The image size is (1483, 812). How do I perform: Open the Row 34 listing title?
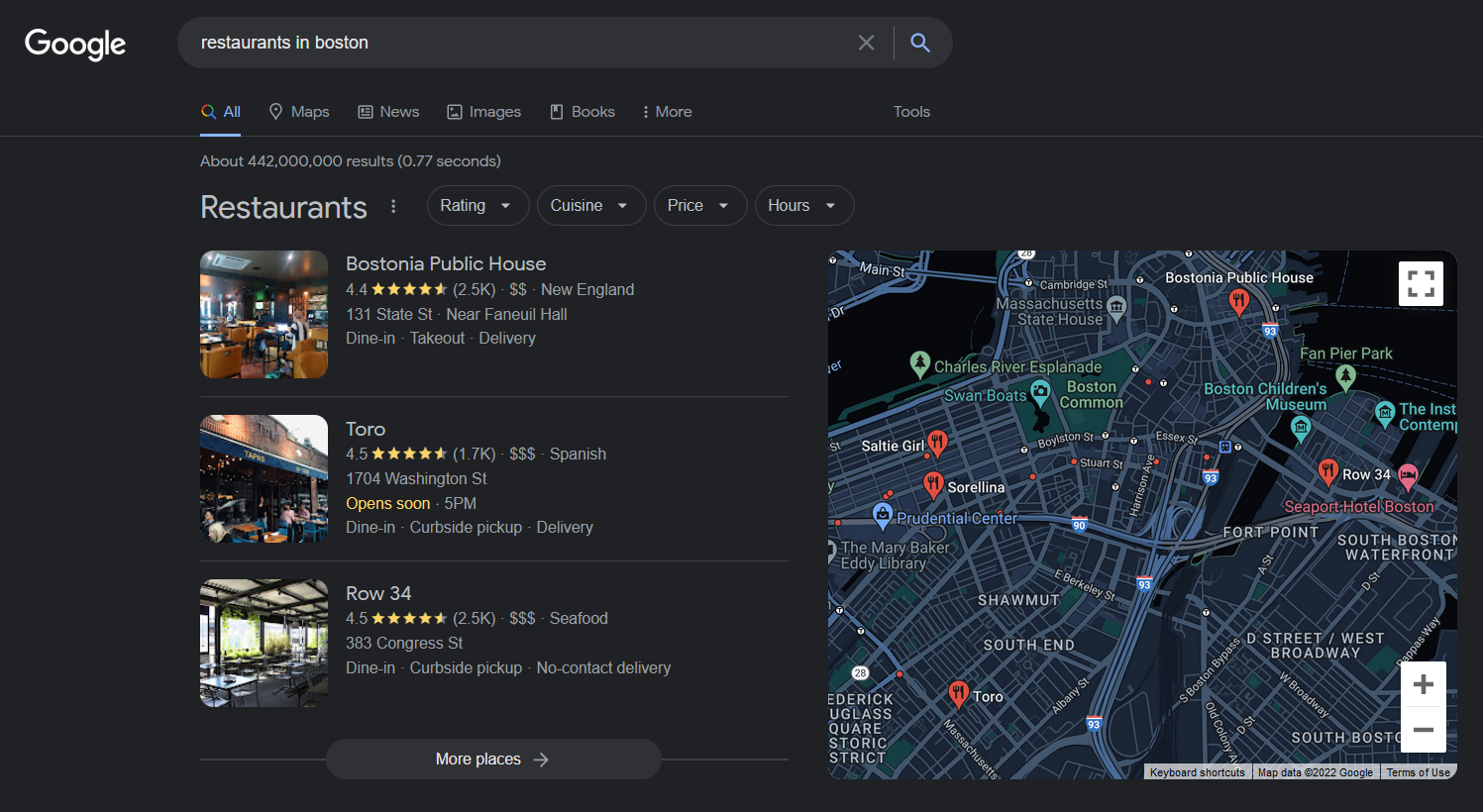pyautogui.click(x=378, y=593)
